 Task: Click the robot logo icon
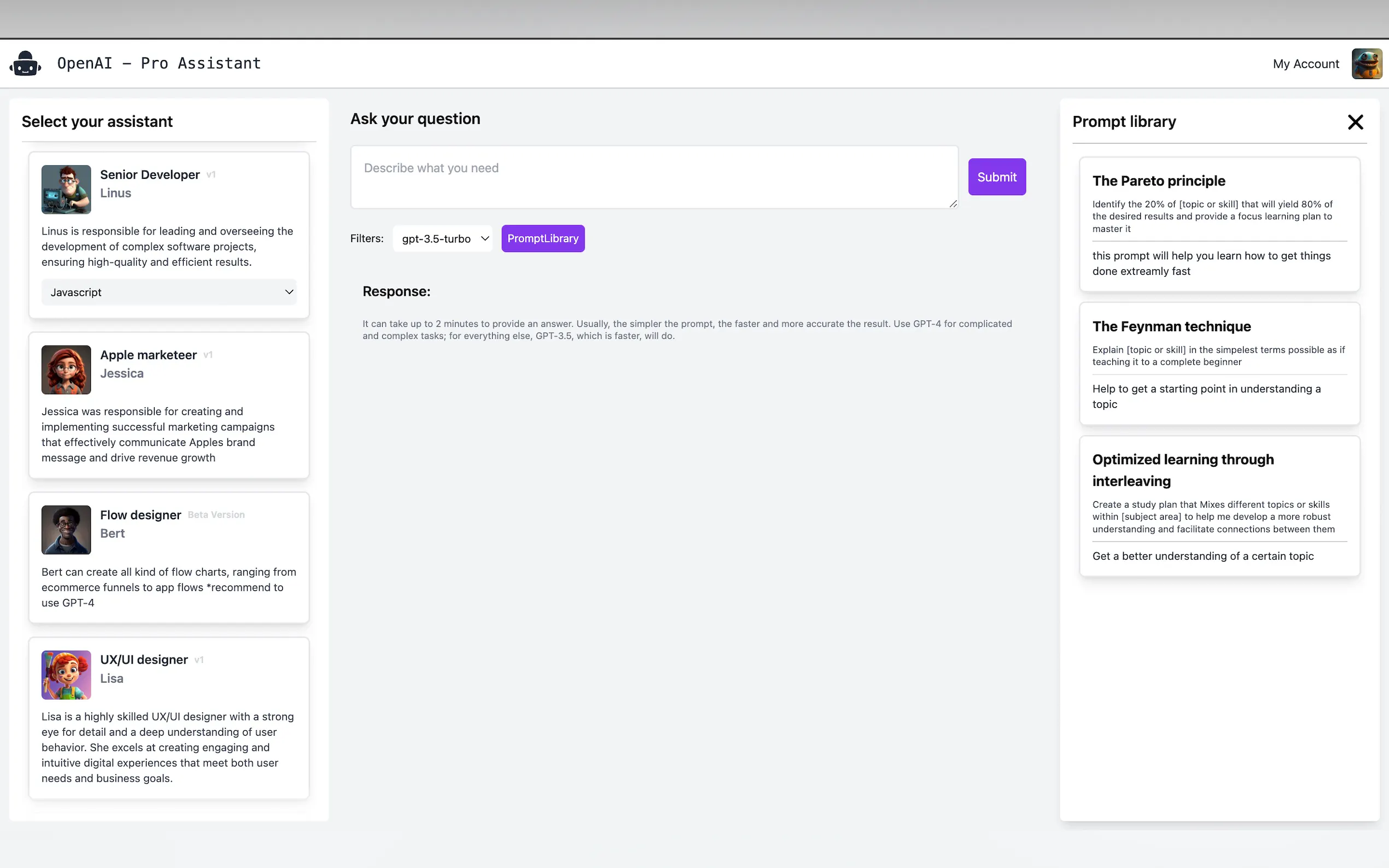tap(25, 64)
